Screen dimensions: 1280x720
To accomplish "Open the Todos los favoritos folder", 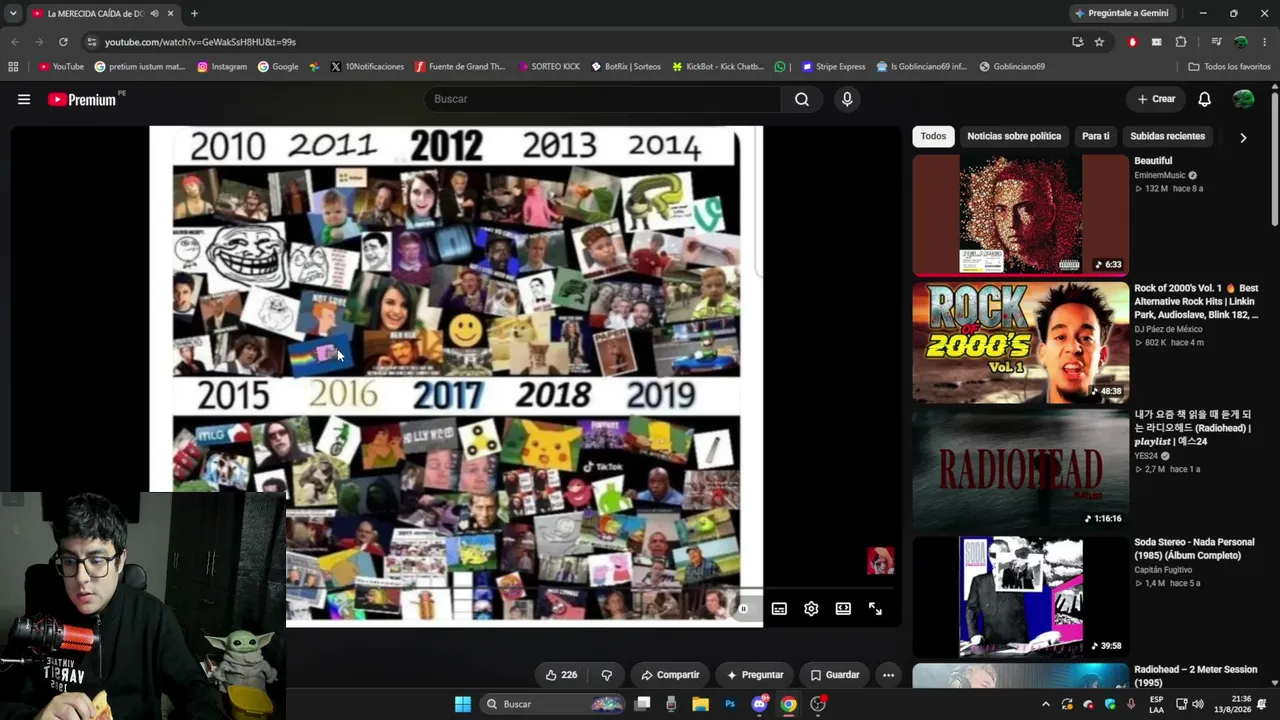I will pyautogui.click(x=1229, y=67).
